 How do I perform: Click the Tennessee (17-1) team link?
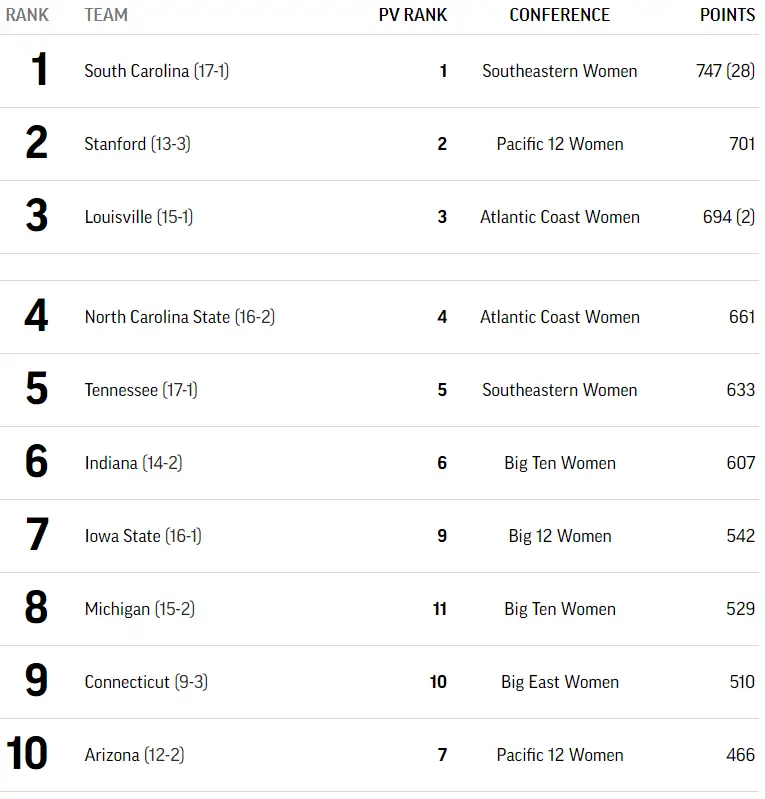click(140, 390)
